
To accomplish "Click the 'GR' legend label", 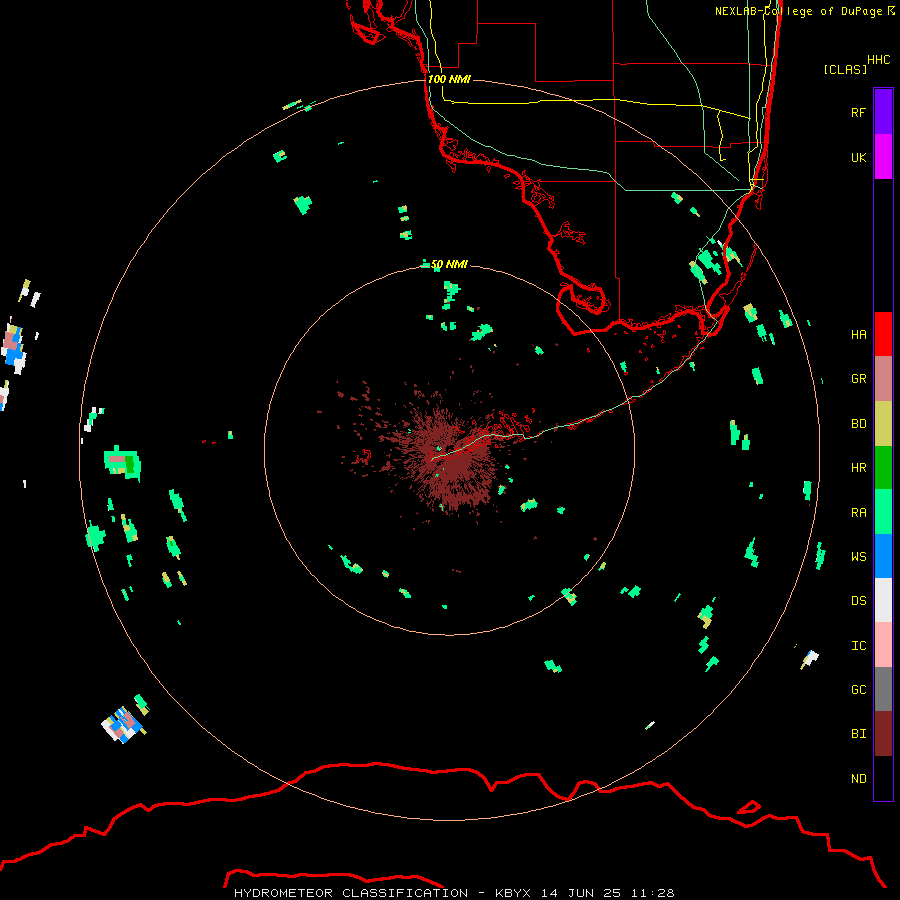I will [x=859, y=379].
